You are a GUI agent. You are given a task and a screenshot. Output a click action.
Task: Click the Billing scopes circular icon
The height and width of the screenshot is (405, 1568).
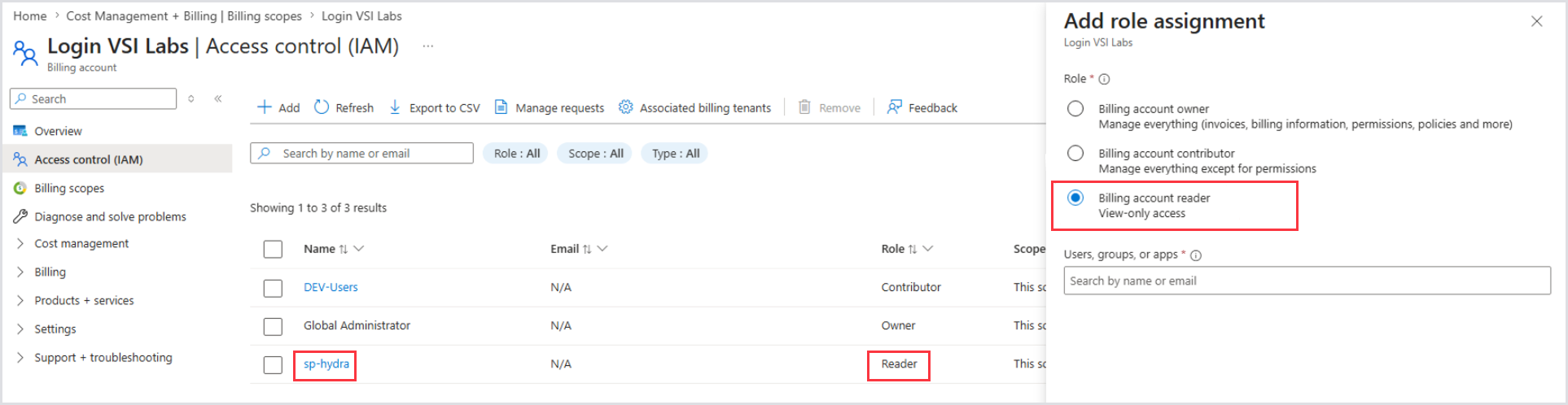point(20,188)
